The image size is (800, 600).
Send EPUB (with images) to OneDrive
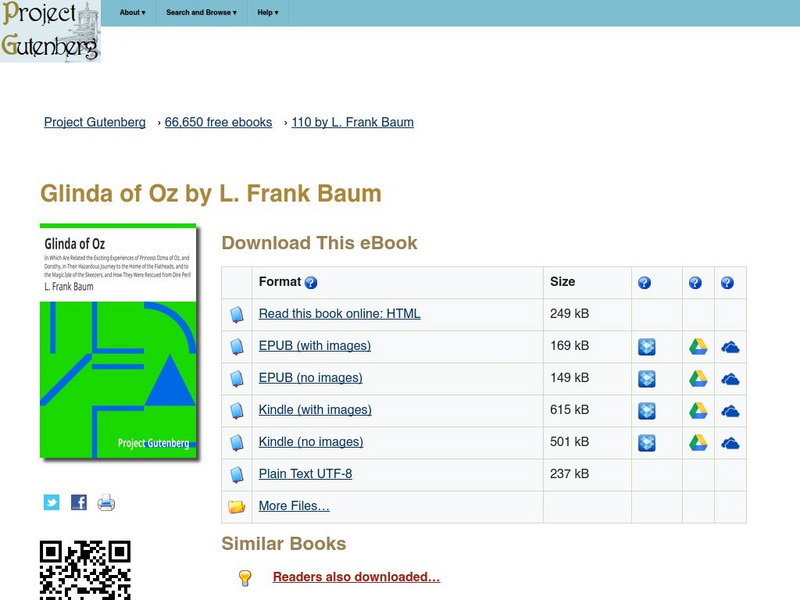click(x=730, y=347)
